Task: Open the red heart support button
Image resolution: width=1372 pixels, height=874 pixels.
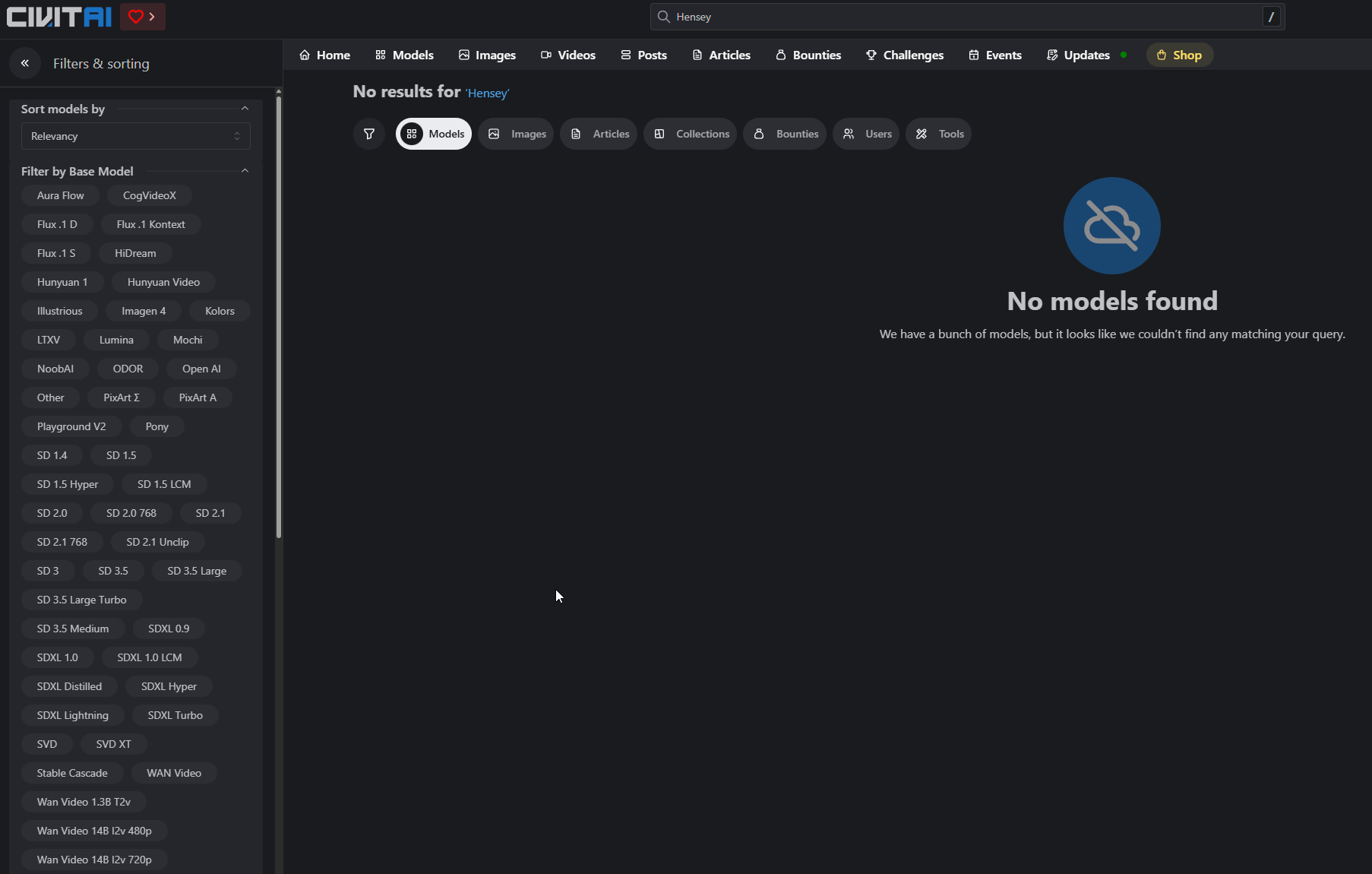Action: pos(143,17)
